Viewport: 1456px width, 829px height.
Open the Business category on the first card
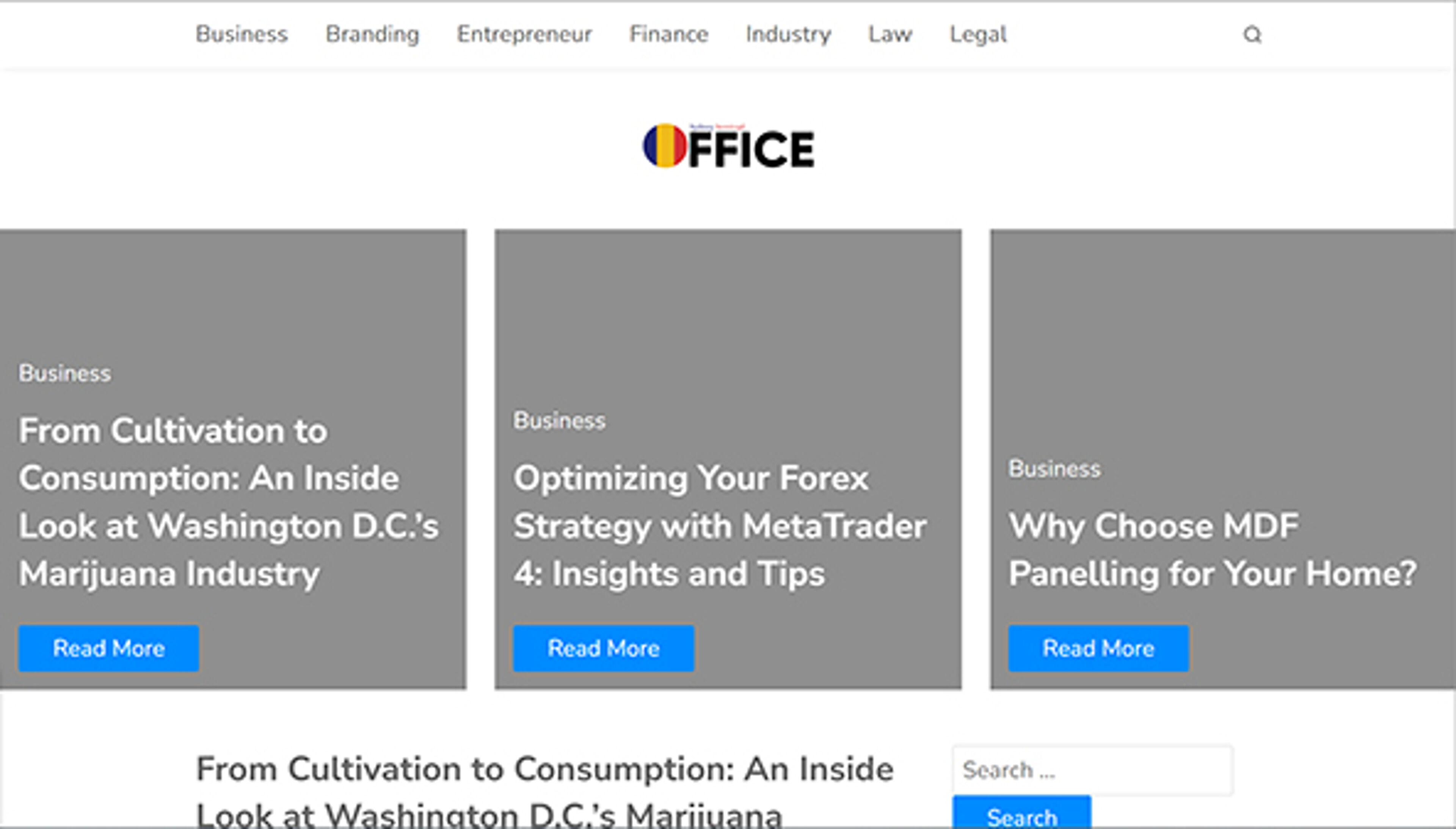tap(65, 373)
